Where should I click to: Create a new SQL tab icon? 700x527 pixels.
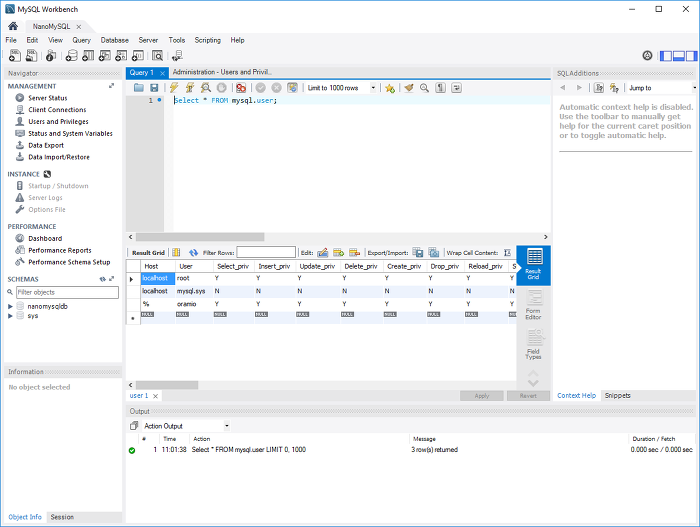click(15, 55)
